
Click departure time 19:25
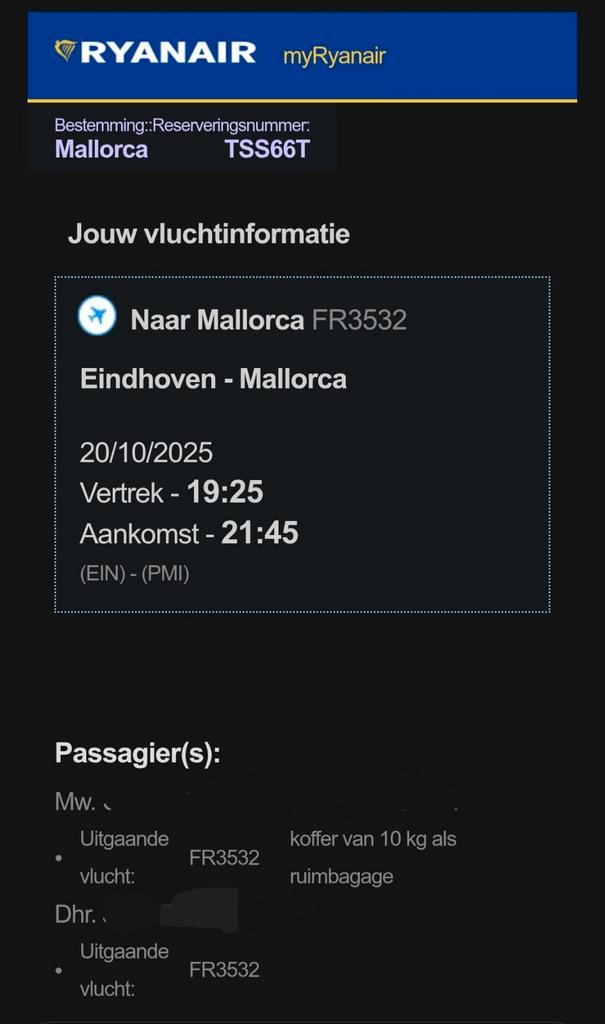pos(225,492)
